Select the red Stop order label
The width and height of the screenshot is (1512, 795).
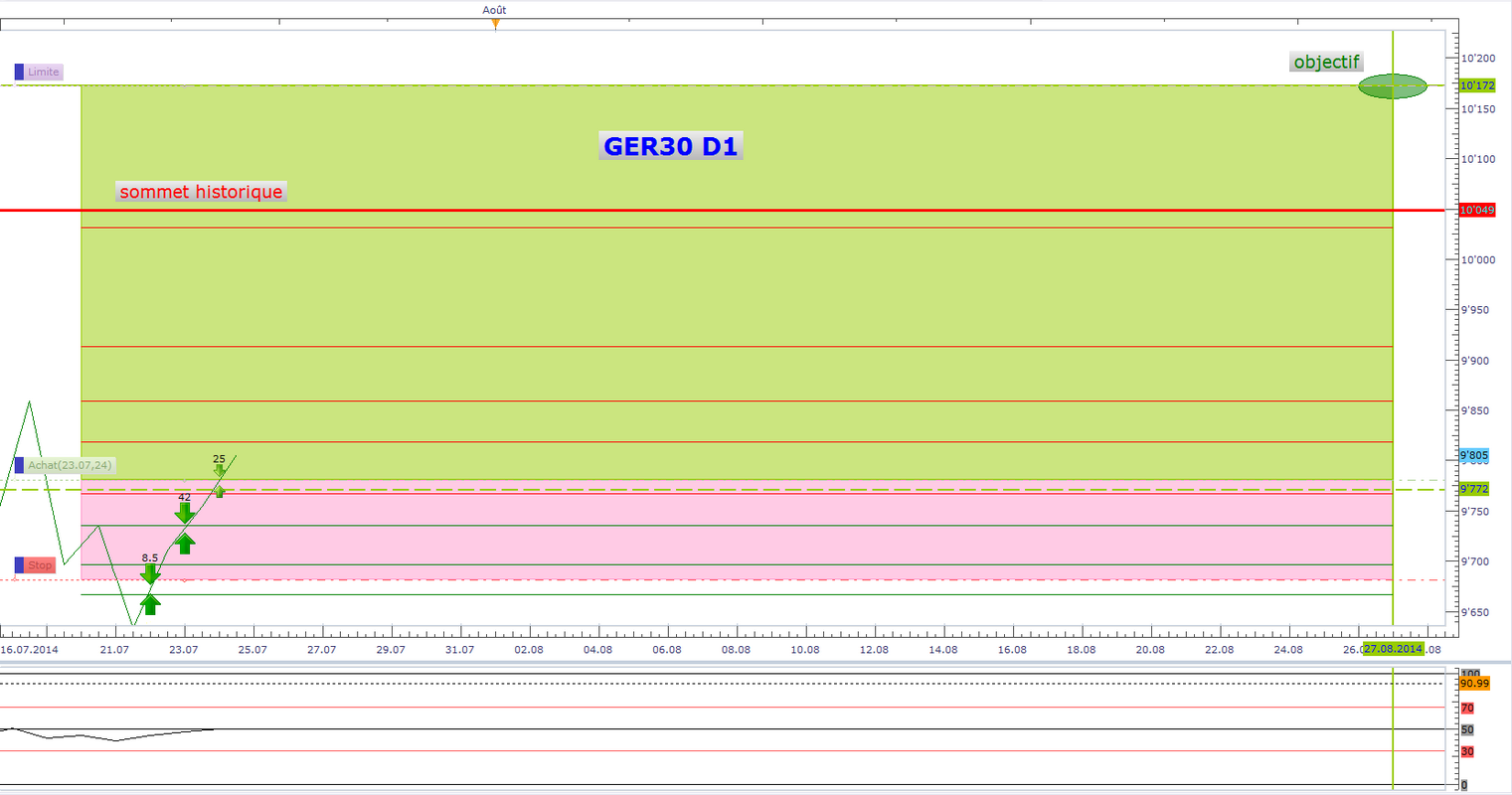pyautogui.click(x=40, y=565)
